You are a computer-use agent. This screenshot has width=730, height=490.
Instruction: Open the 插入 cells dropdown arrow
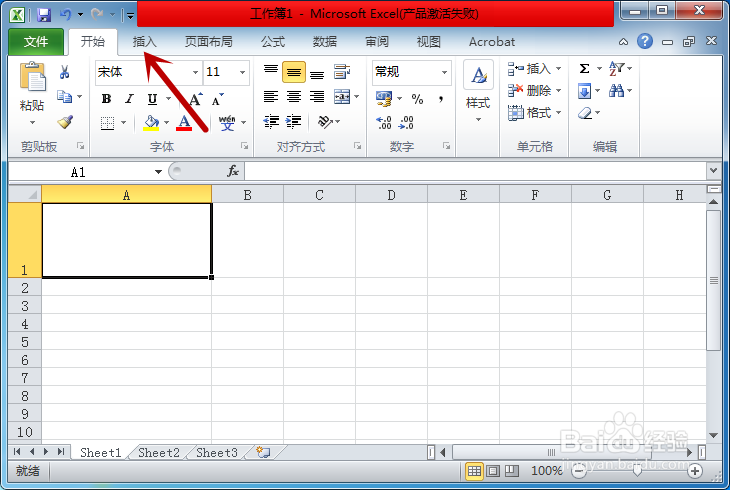[559, 69]
